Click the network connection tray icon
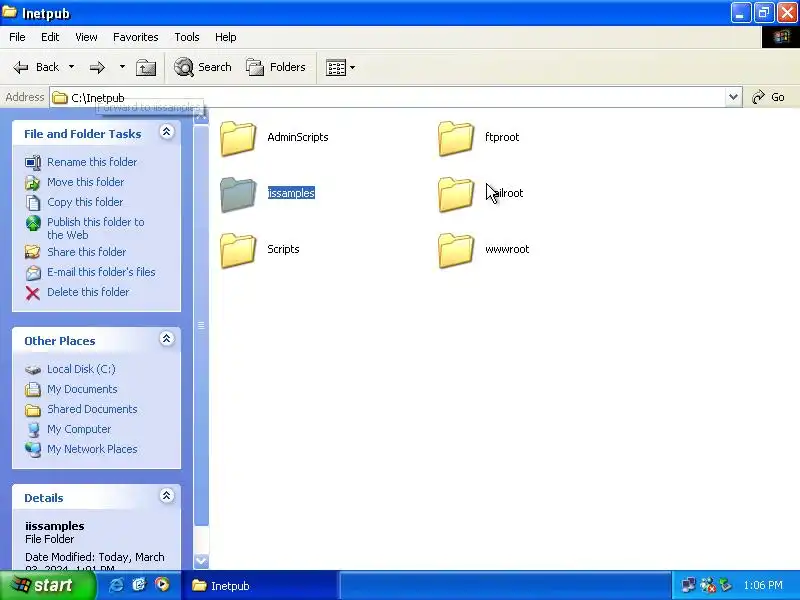Viewport: 800px width, 600px height. pos(688,585)
